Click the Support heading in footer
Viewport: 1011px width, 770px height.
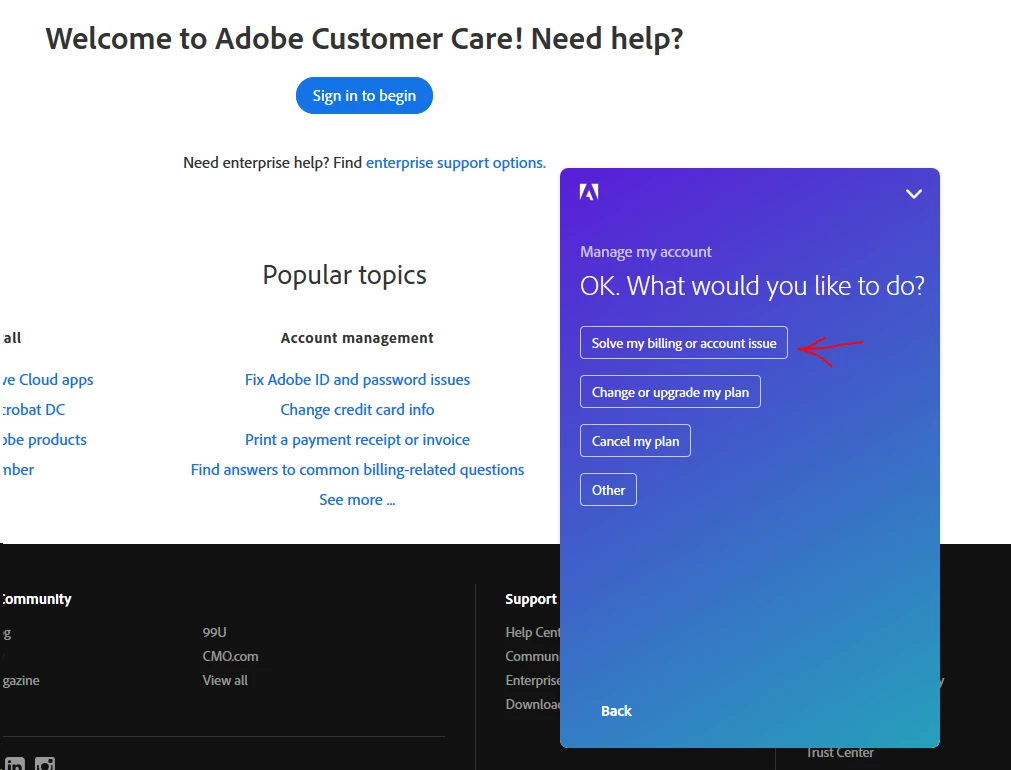pyautogui.click(x=531, y=599)
